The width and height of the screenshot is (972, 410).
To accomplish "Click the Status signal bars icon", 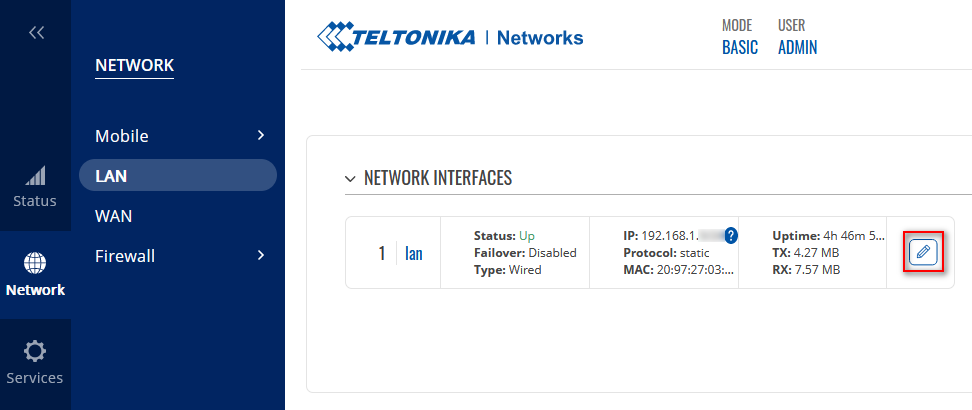I will pyautogui.click(x=35, y=177).
